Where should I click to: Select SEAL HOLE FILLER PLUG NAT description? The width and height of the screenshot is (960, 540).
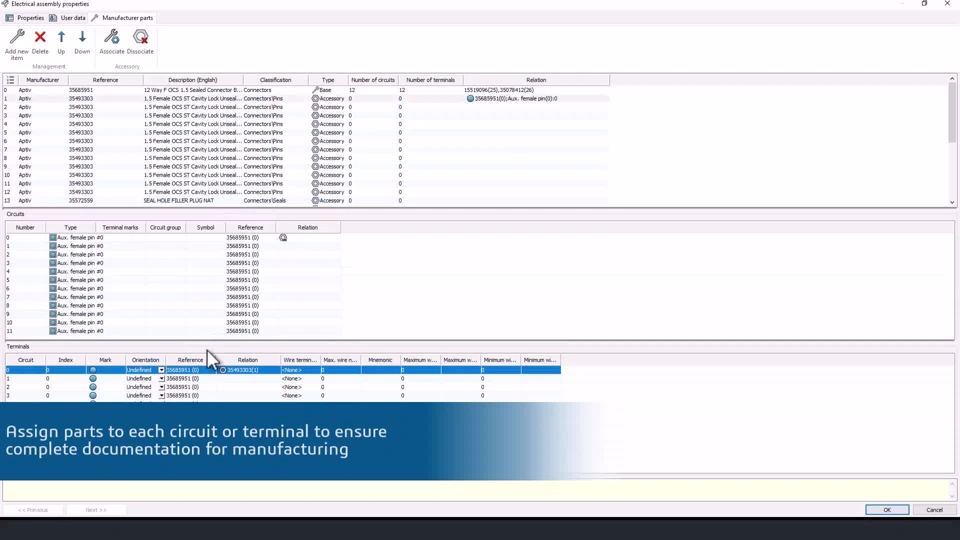point(179,201)
